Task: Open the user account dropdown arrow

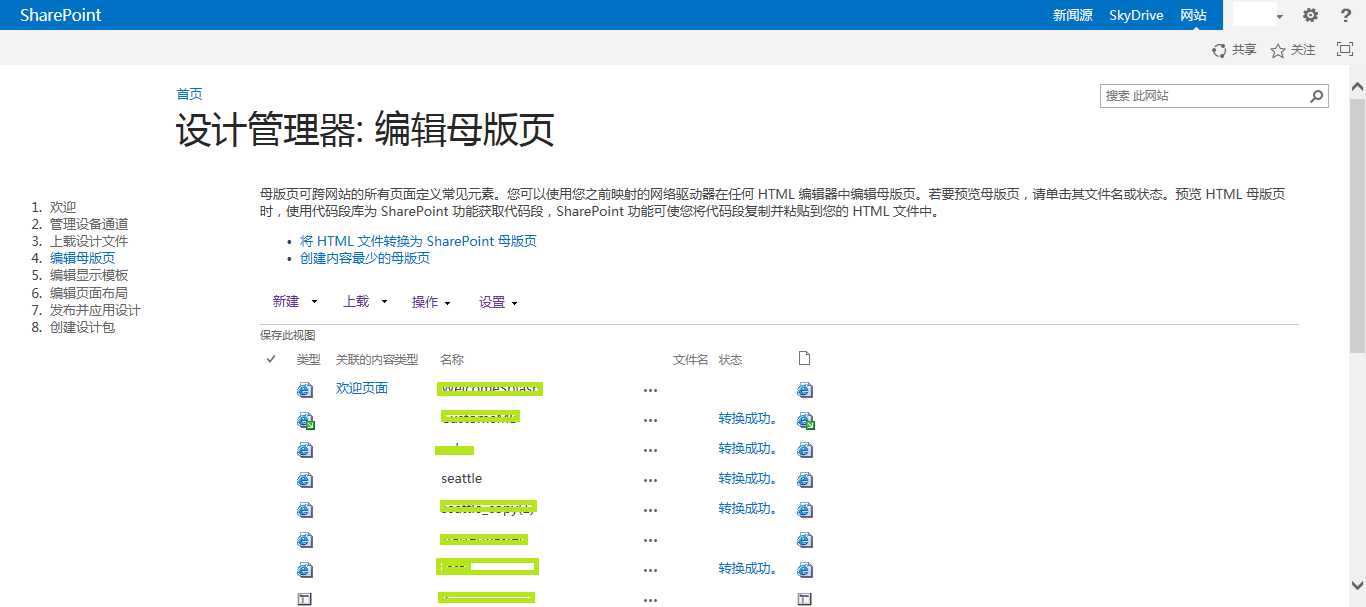Action: pyautogui.click(x=1280, y=17)
